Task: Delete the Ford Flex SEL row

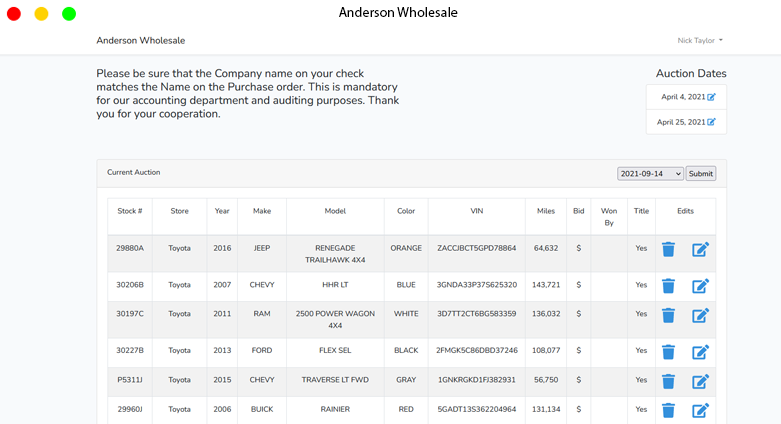Action: click(x=668, y=352)
